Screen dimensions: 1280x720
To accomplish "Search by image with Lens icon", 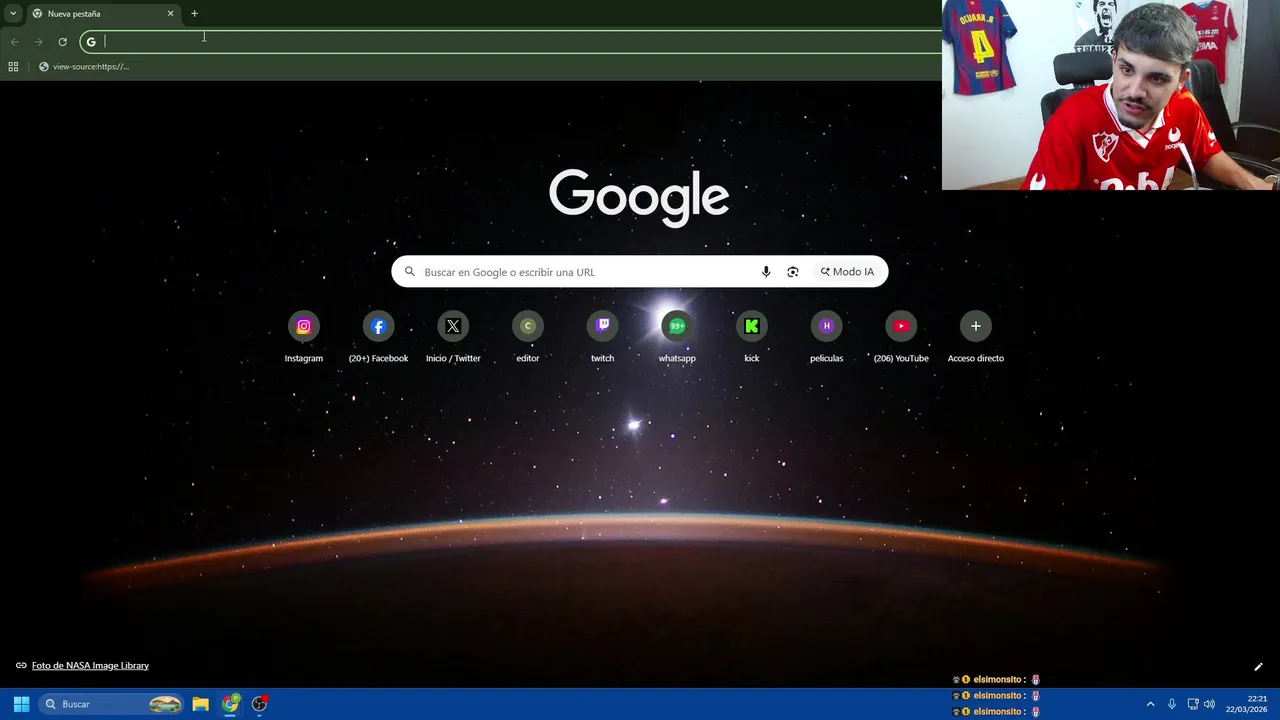I will (x=793, y=272).
